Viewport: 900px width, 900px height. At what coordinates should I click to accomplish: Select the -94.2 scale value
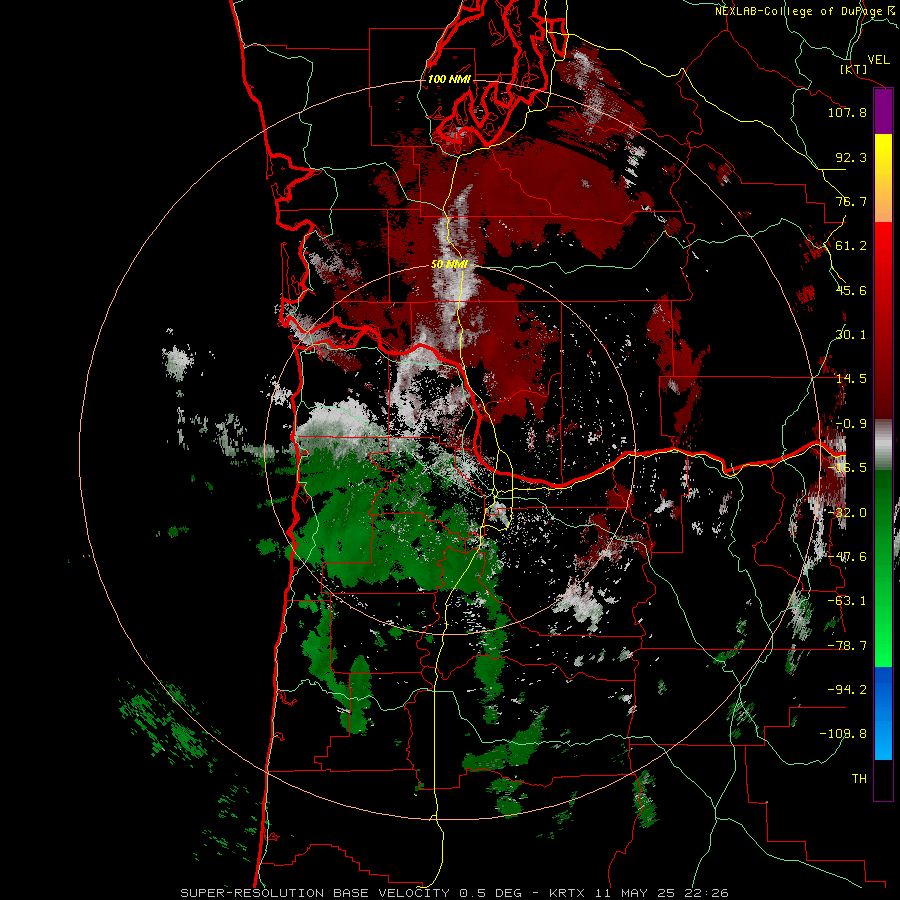pyautogui.click(x=847, y=689)
